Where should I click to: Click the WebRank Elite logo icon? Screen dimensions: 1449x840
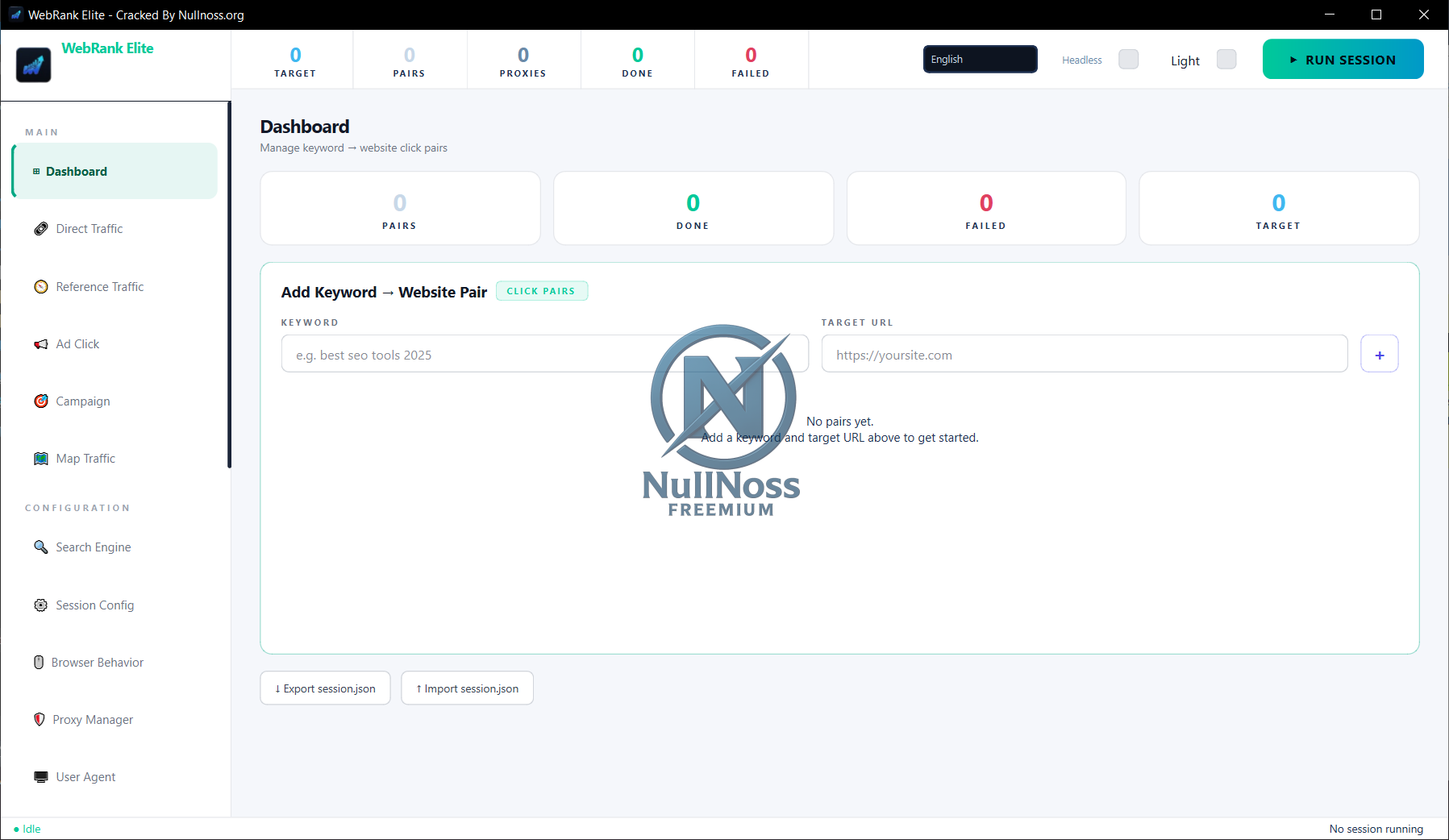coord(34,64)
